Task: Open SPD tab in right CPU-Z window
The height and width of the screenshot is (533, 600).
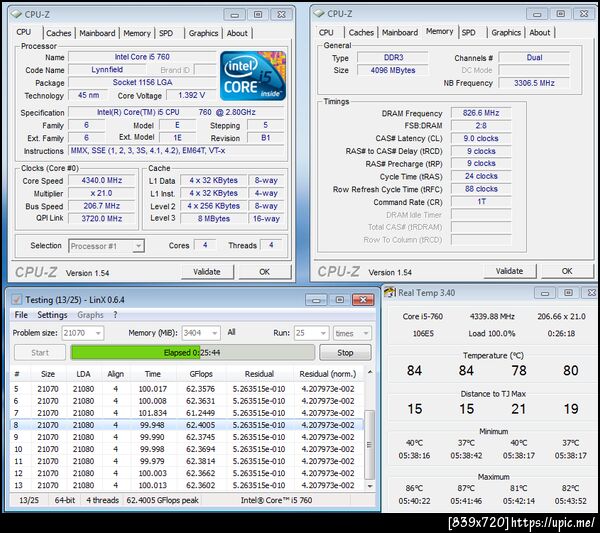Action: click(469, 33)
